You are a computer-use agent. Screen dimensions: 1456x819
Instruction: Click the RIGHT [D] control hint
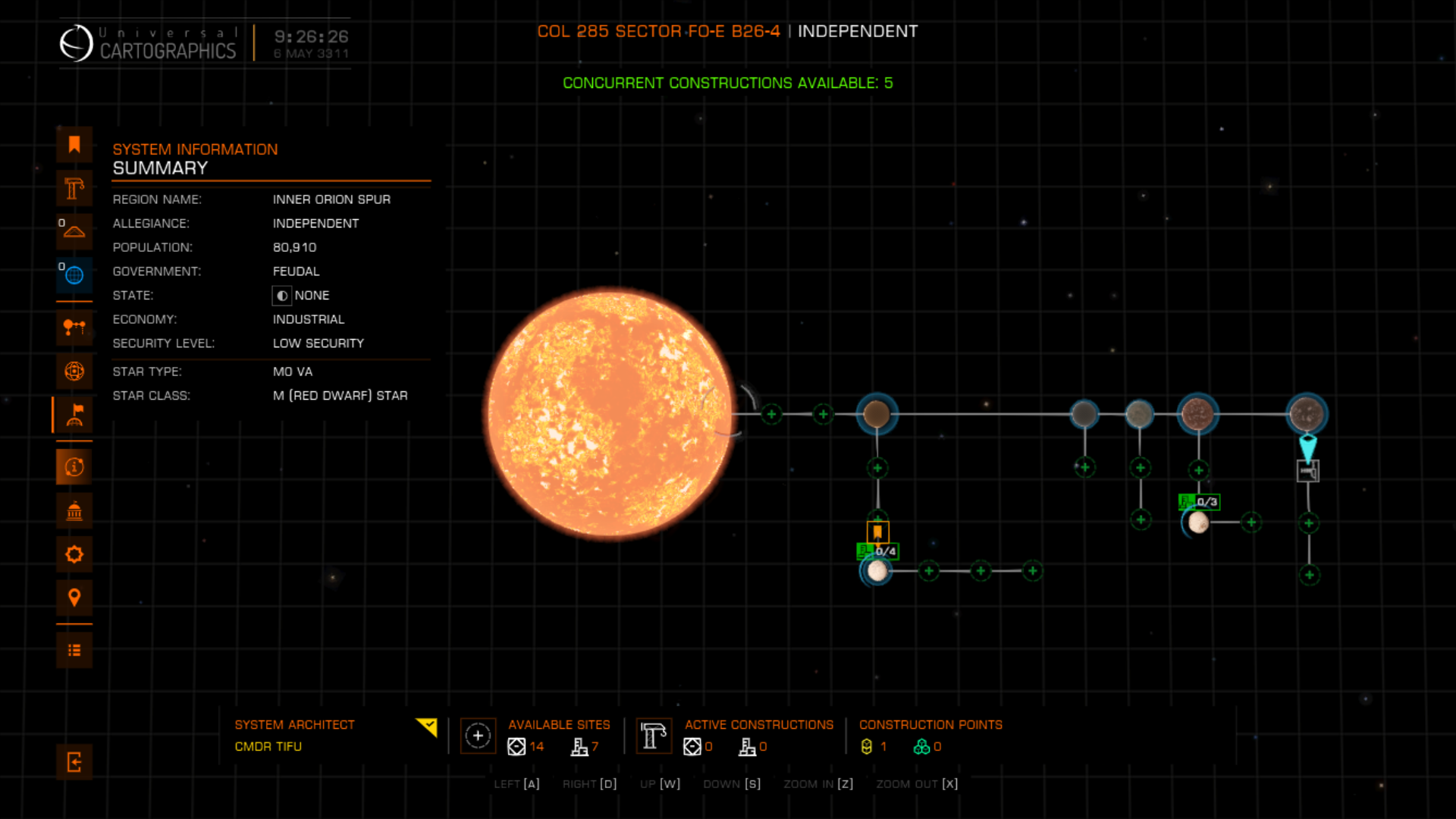[x=589, y=784]
